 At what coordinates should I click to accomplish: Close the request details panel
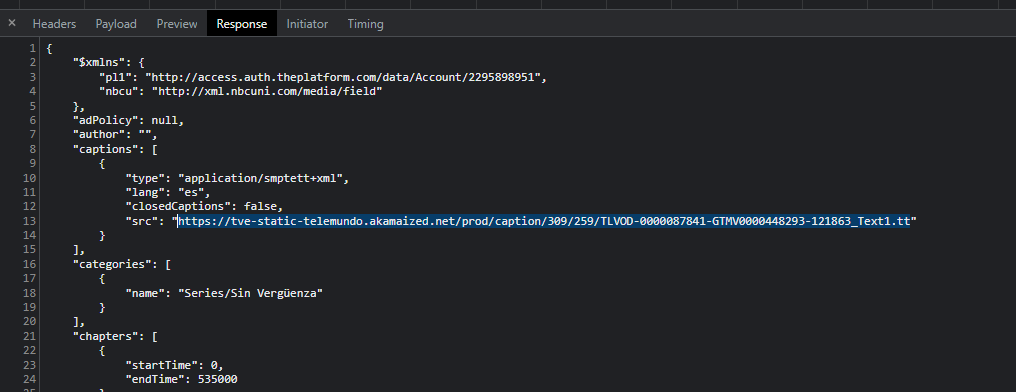(12, 23)
